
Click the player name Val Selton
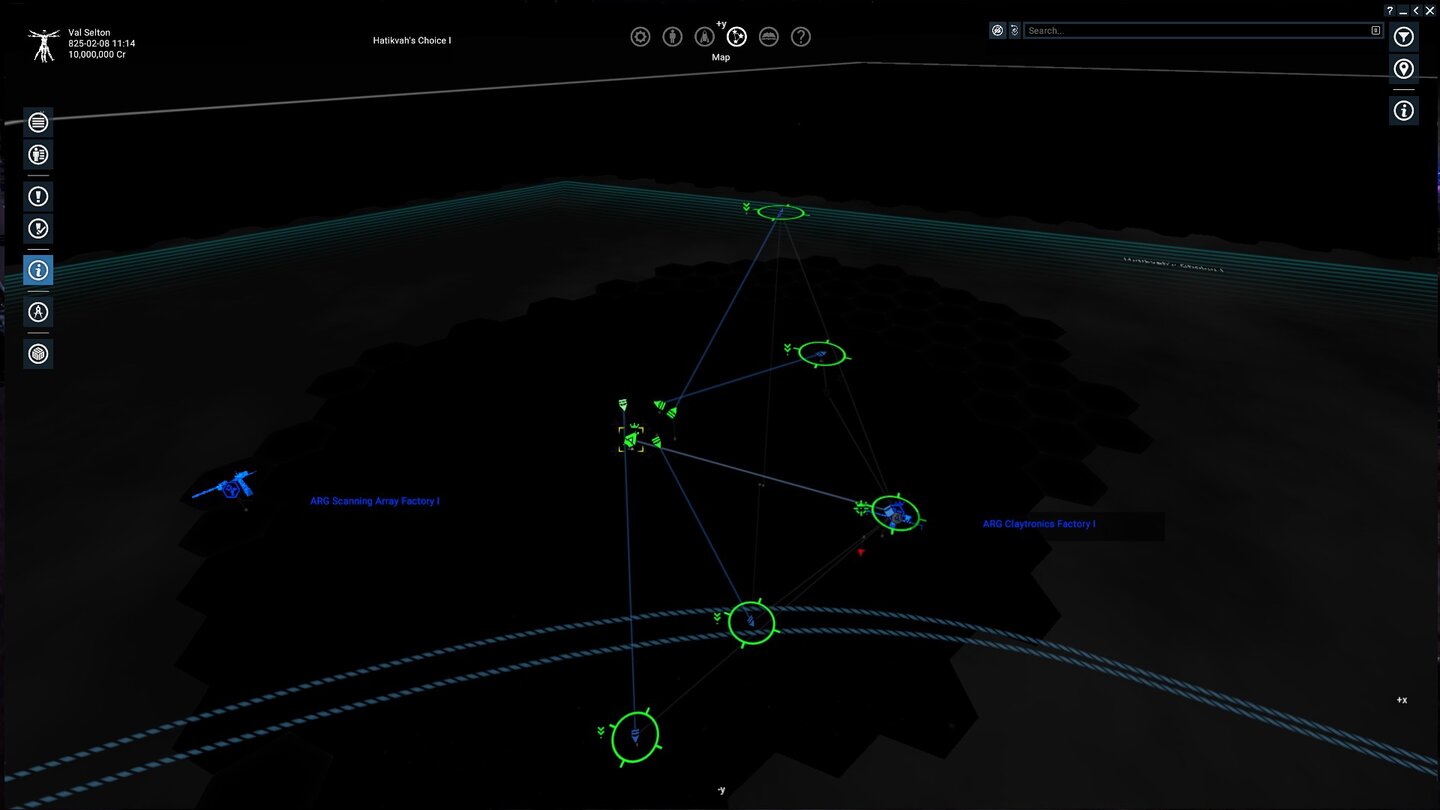point(90,33)
